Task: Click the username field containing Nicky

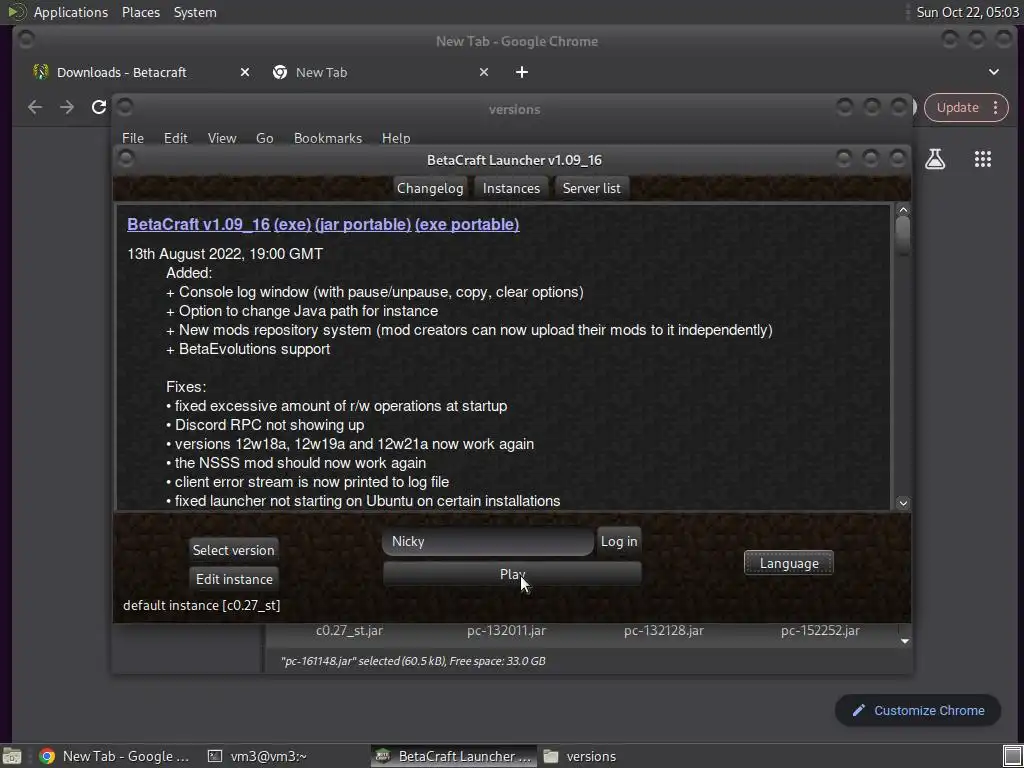Action: (x=488, y=541)
